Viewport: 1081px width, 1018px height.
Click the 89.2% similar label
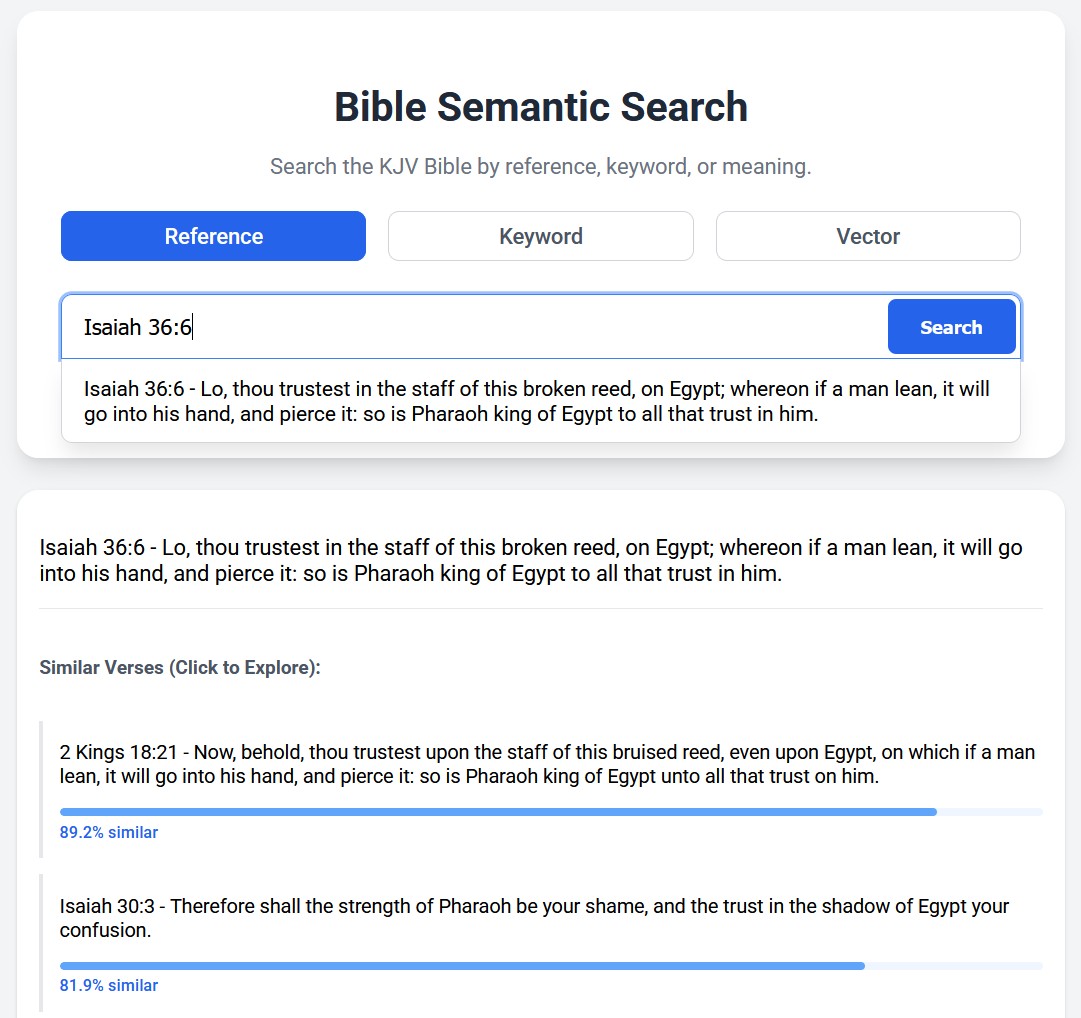coord(109,832)
